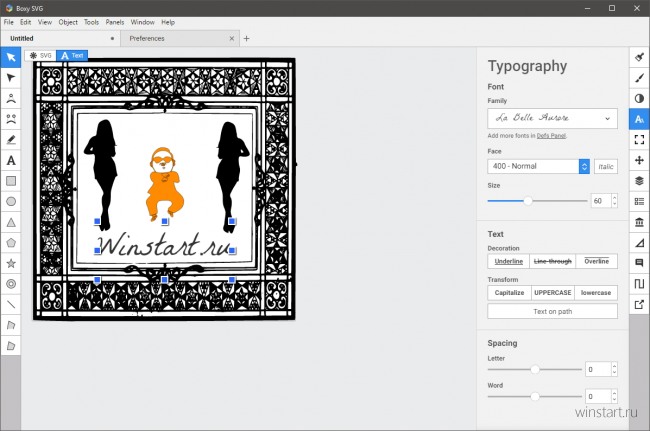Click the font Size stepper arrows
650x431 pixels.
[x=614, y=201]
